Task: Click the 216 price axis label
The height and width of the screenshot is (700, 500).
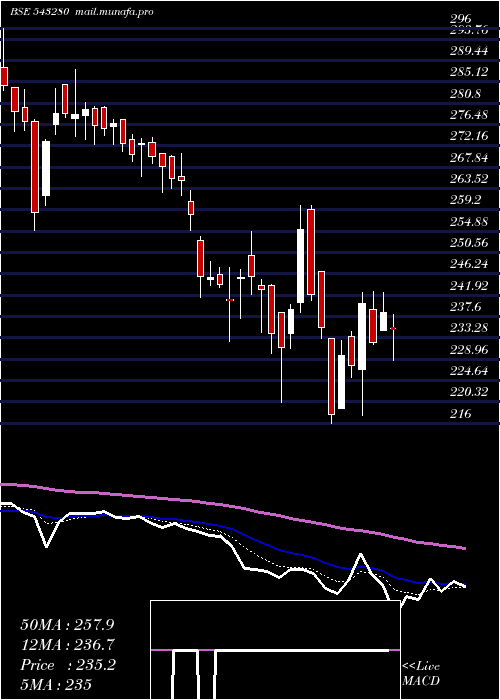Action: pyautogui.click(x=461, y=414)
